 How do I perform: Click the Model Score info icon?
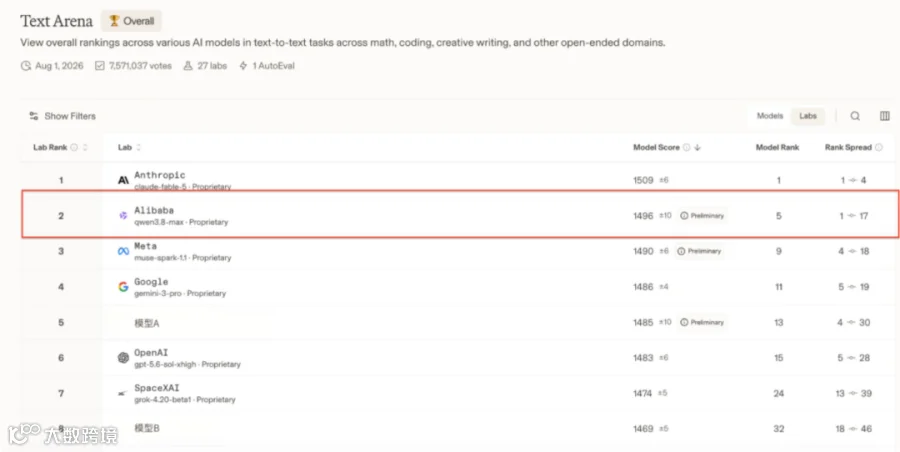coord(686,148)
